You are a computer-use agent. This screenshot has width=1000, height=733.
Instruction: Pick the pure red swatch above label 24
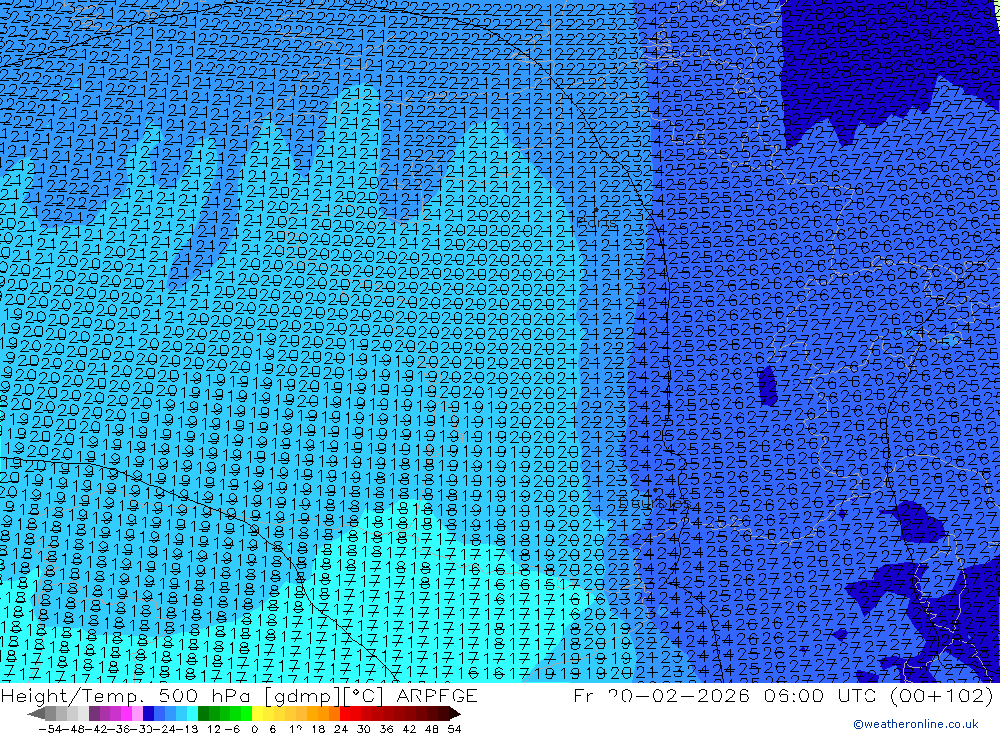coord(345,714)
